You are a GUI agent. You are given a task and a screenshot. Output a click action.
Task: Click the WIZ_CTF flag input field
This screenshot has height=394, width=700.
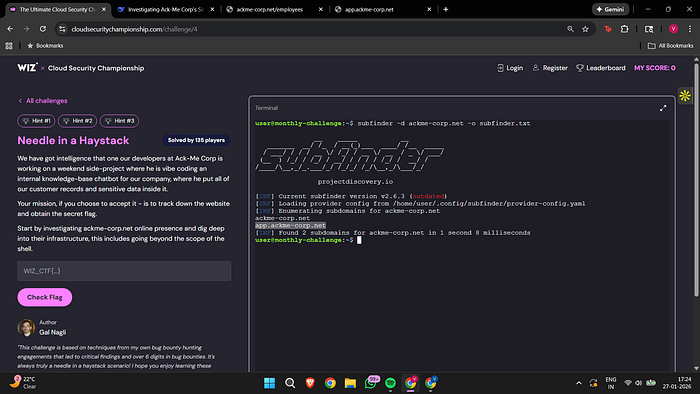coord(124,271)
